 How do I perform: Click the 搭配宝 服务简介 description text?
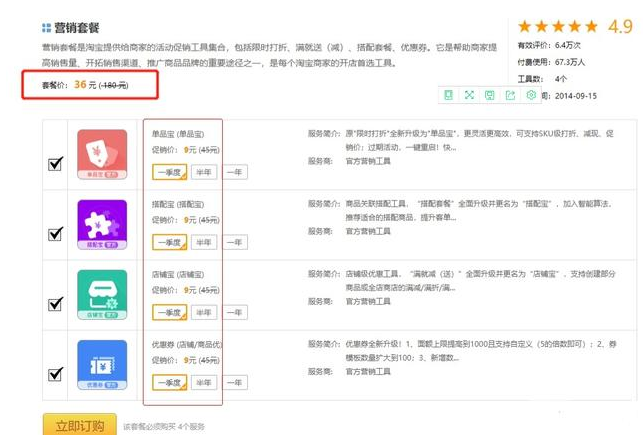point(479,210)
